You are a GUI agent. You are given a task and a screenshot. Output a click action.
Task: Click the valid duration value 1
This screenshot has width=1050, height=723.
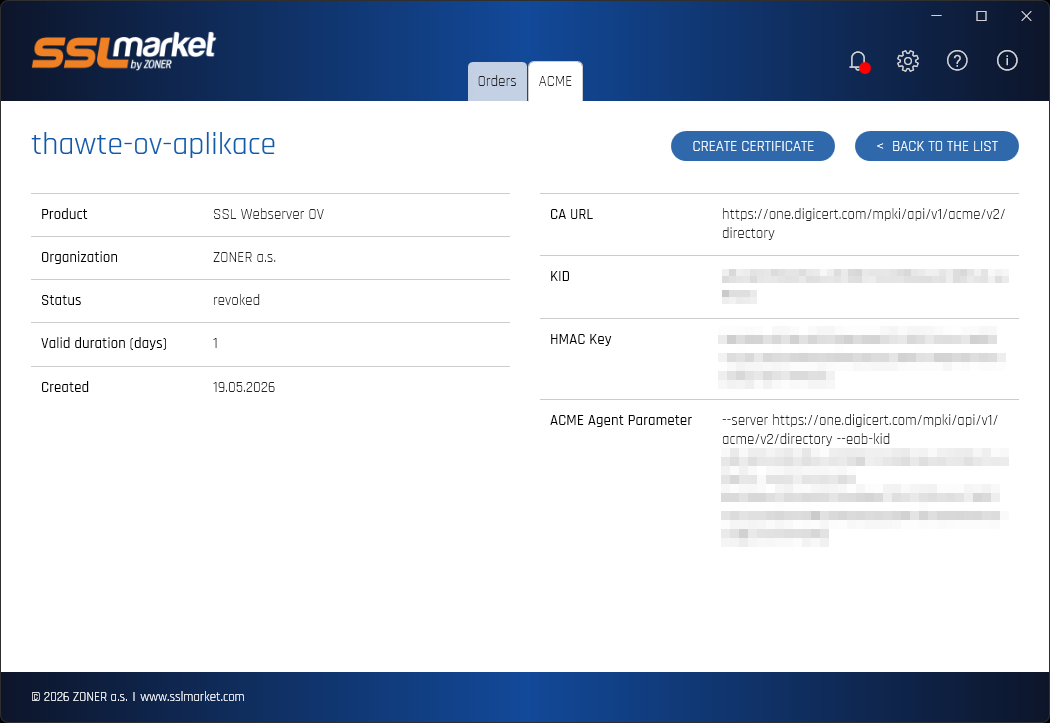[x=215, y=343]
